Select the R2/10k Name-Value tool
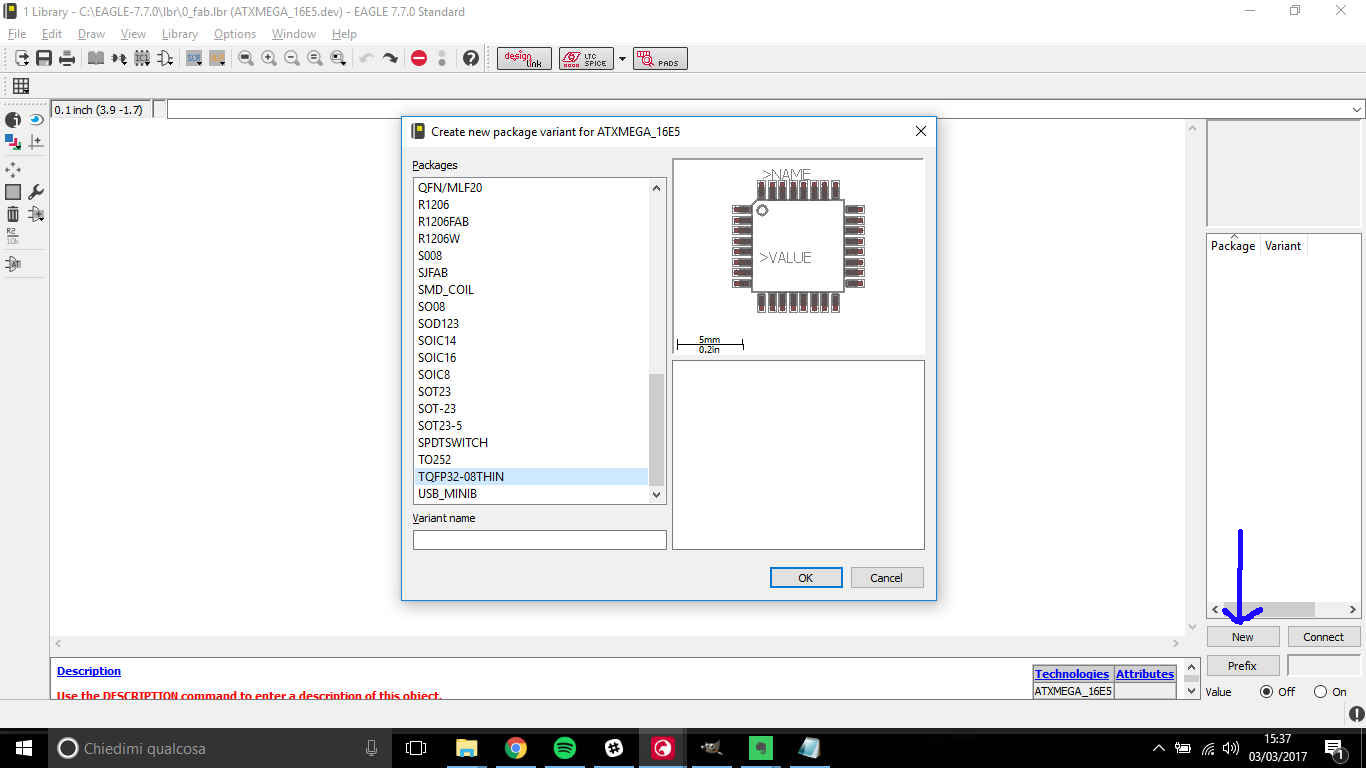 13,236
